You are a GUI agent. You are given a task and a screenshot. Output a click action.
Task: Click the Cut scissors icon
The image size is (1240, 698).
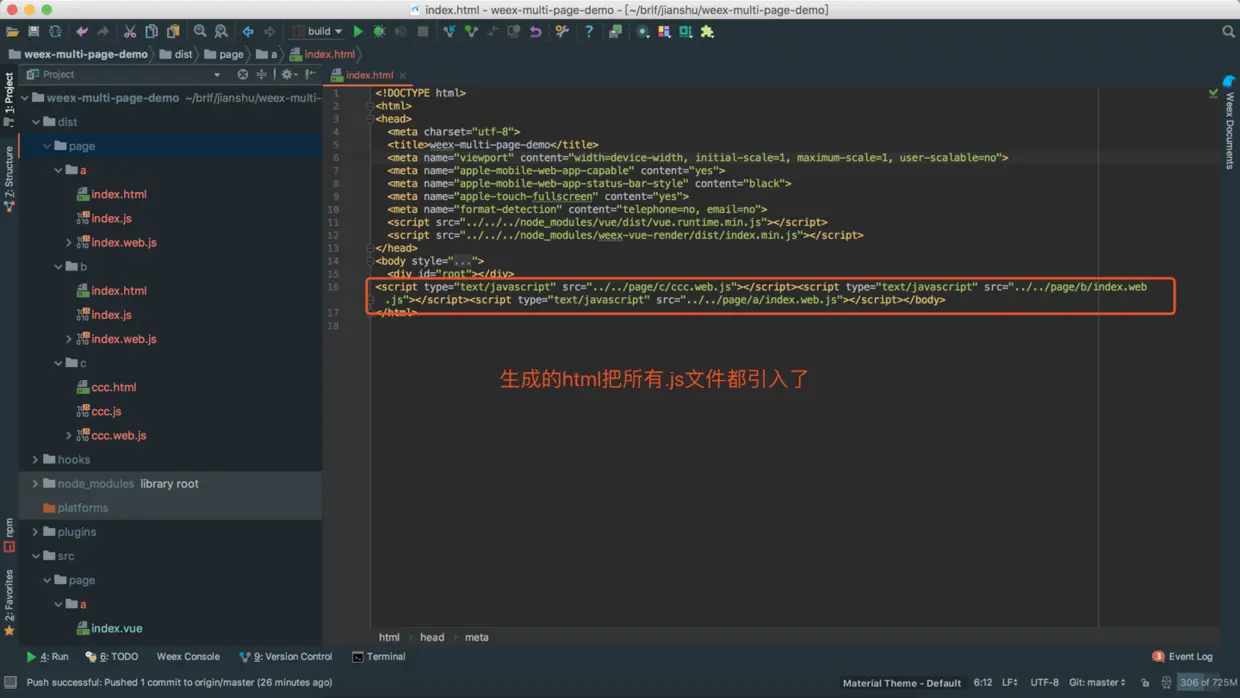(x=130, y=32)
